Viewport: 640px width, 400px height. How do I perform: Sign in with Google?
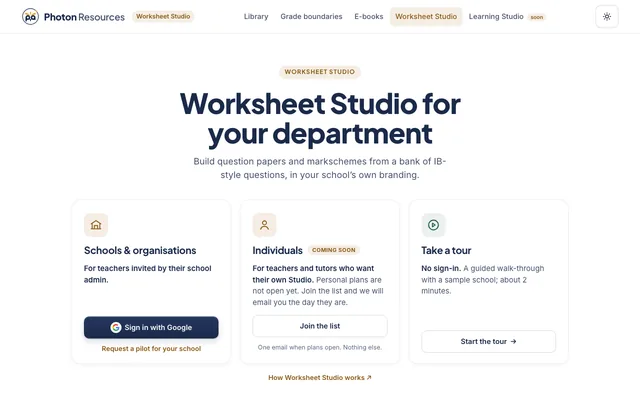[x=151, y=327]
